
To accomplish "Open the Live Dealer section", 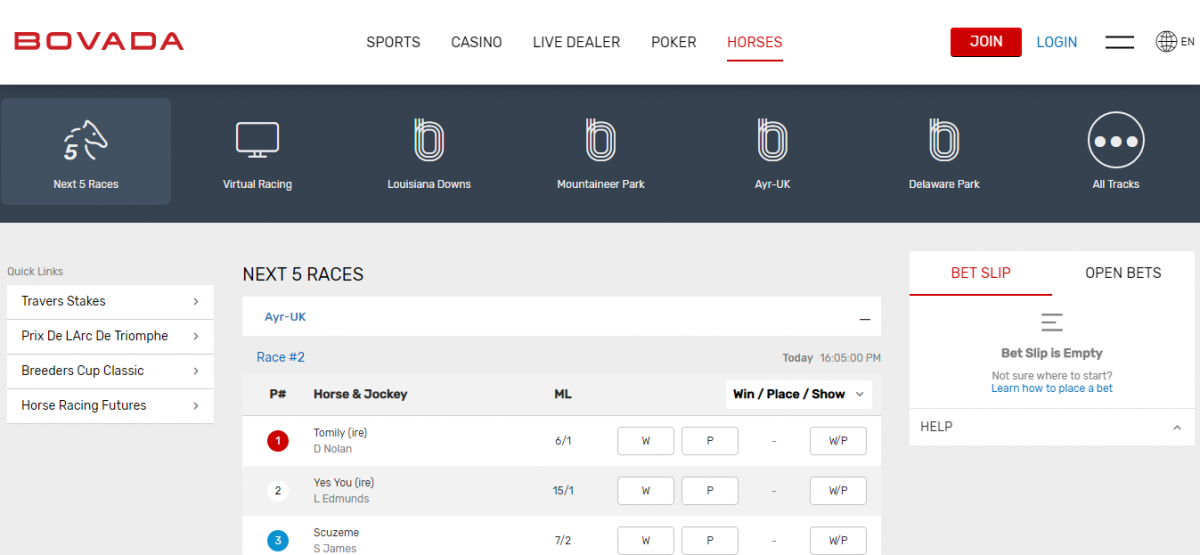I will tap(577, 42).
